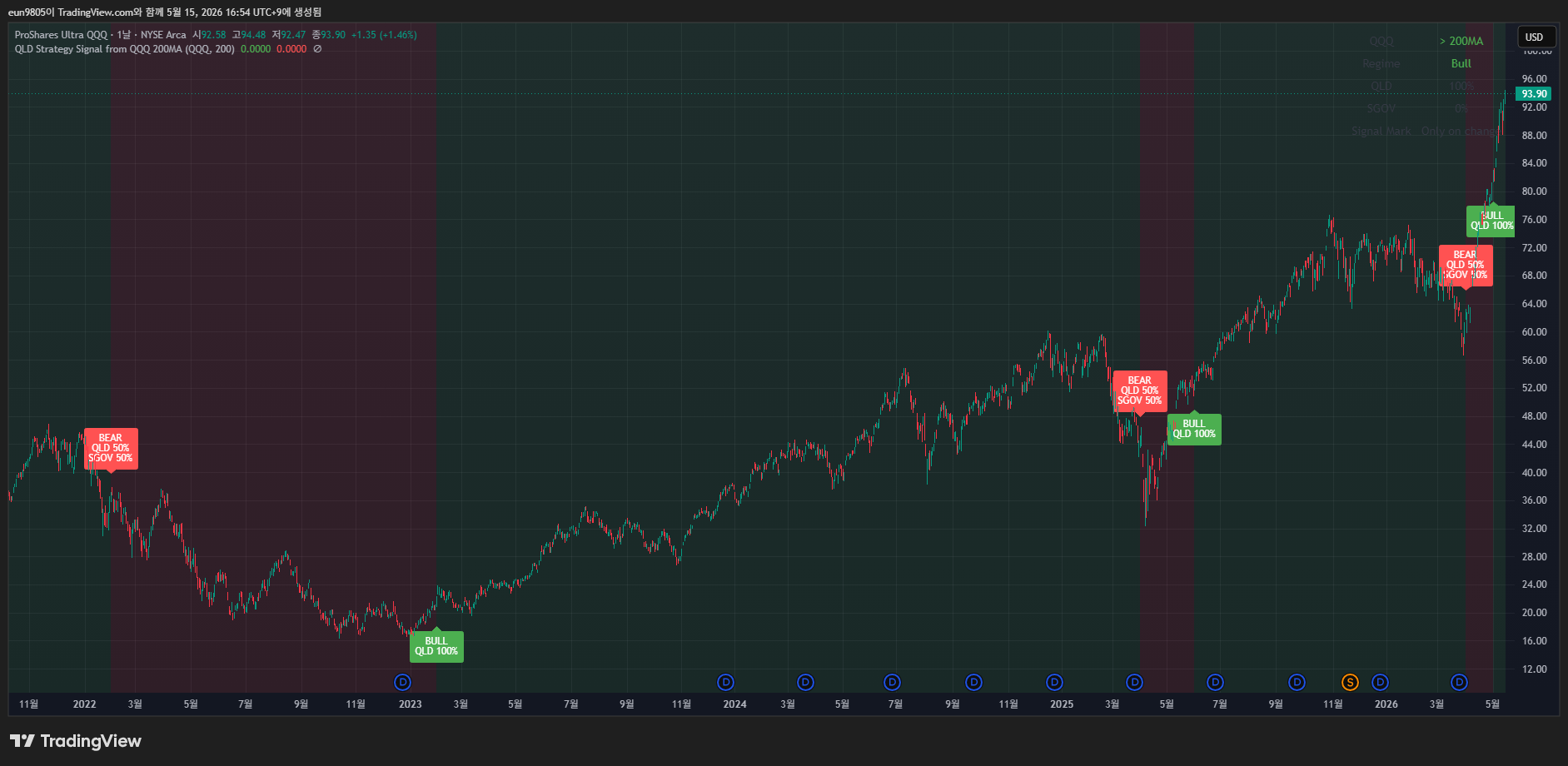
Task: Click the 2022 BEAR QLD 50% signal label
Action: pos(111,448)
